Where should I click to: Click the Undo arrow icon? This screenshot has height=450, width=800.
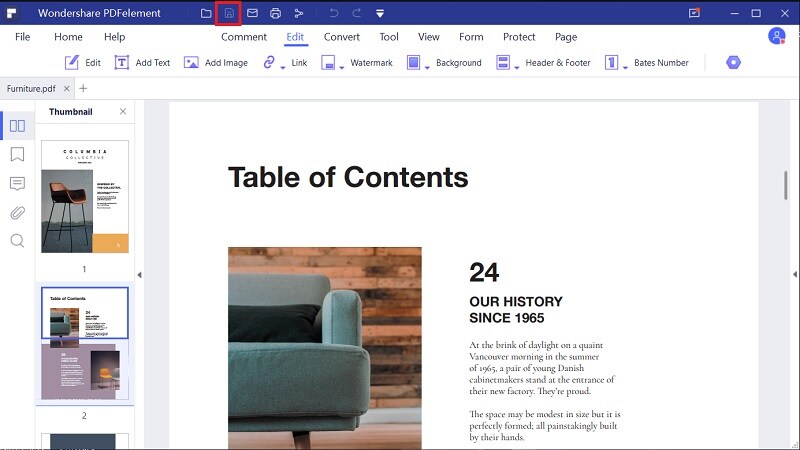[x=334, y=13]
